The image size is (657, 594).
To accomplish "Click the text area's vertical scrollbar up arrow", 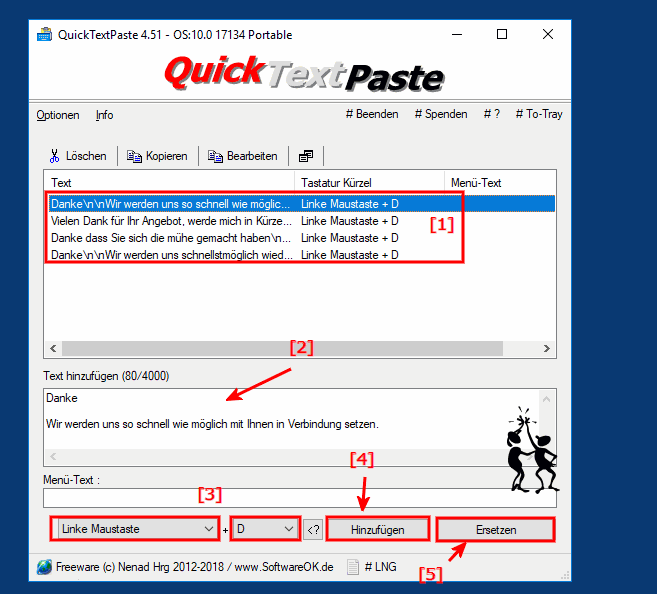I will [546, 399].
